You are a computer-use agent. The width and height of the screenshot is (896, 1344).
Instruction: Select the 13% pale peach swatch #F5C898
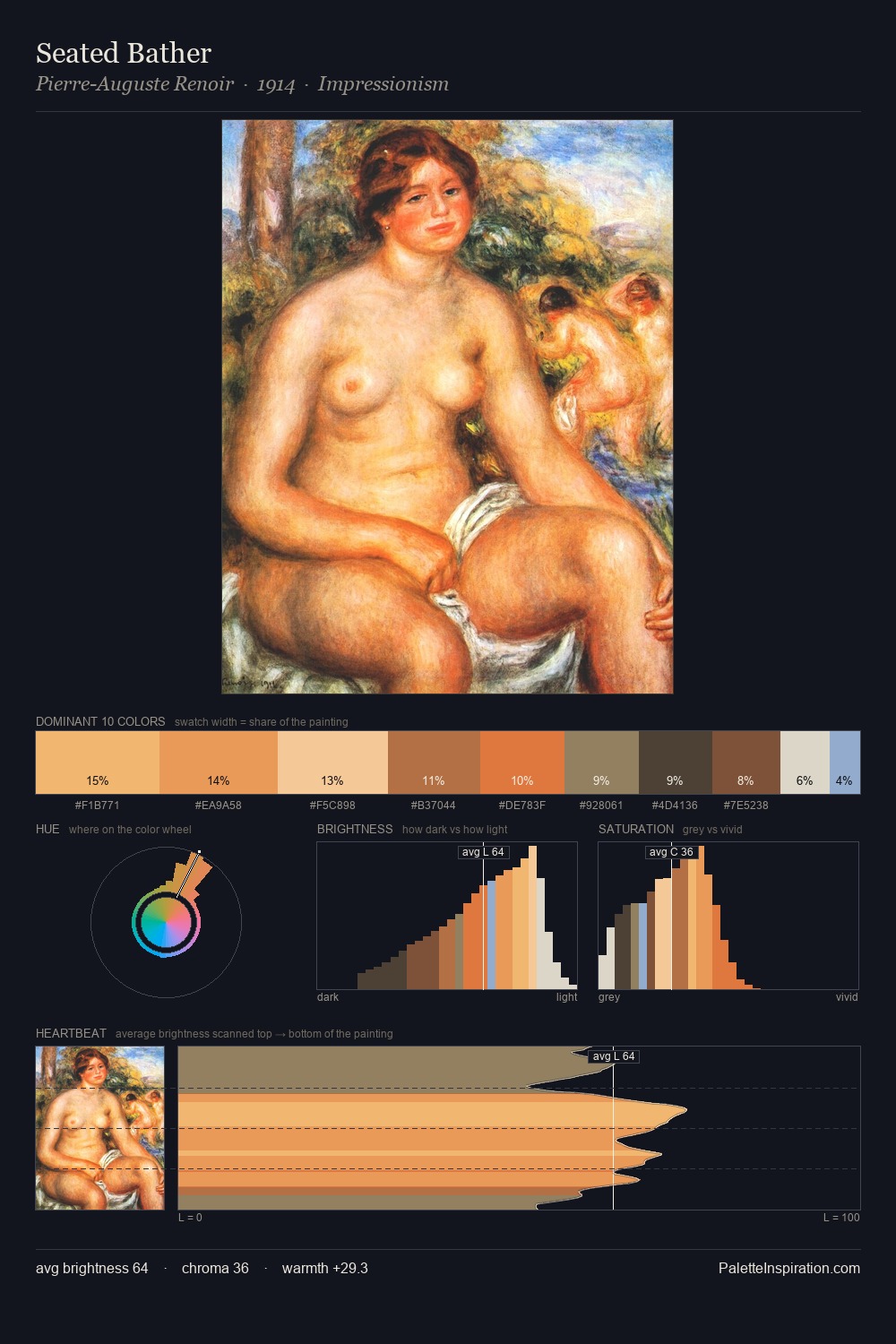pos(332,762)
